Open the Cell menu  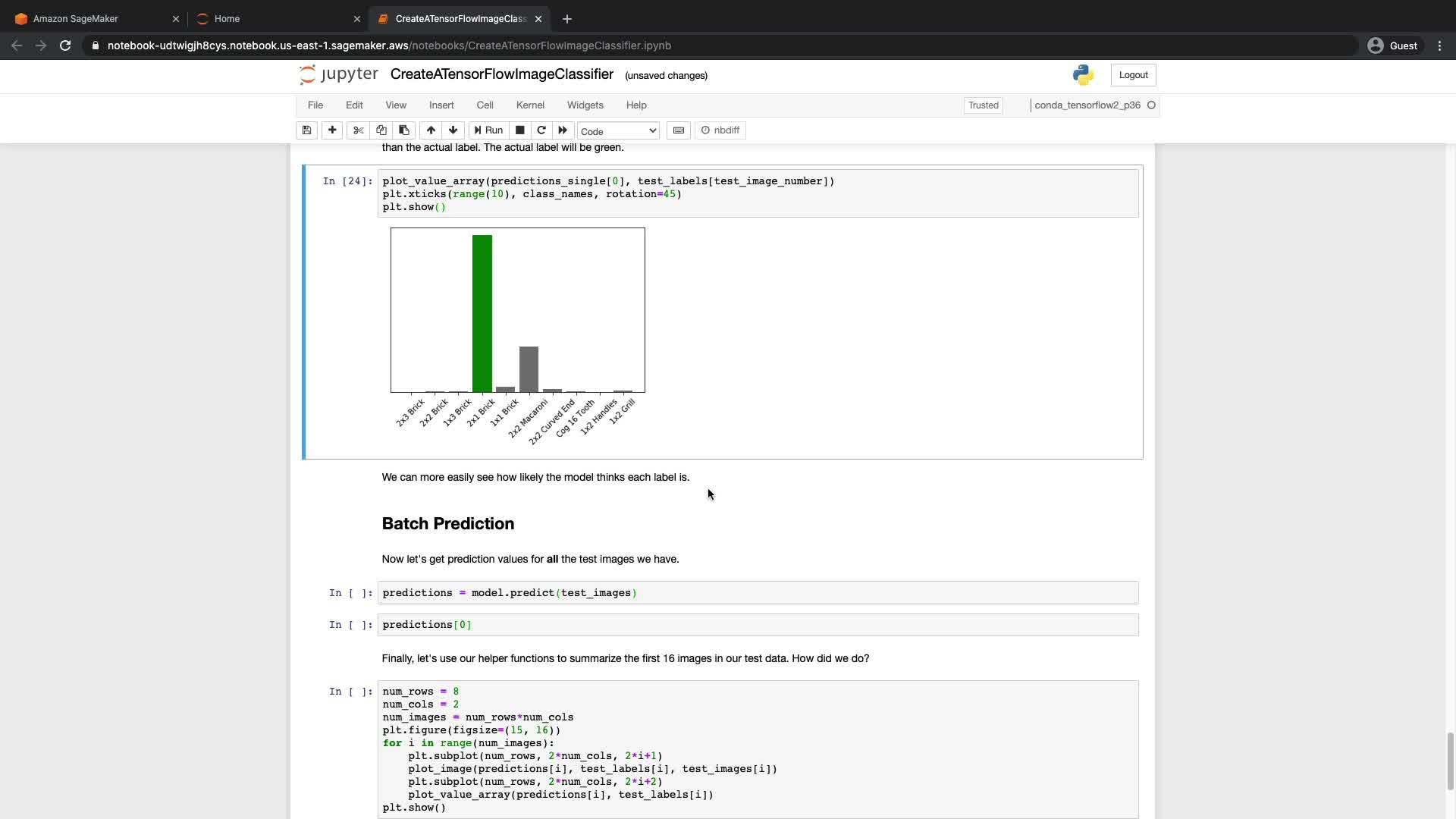(x=485, y=105)
